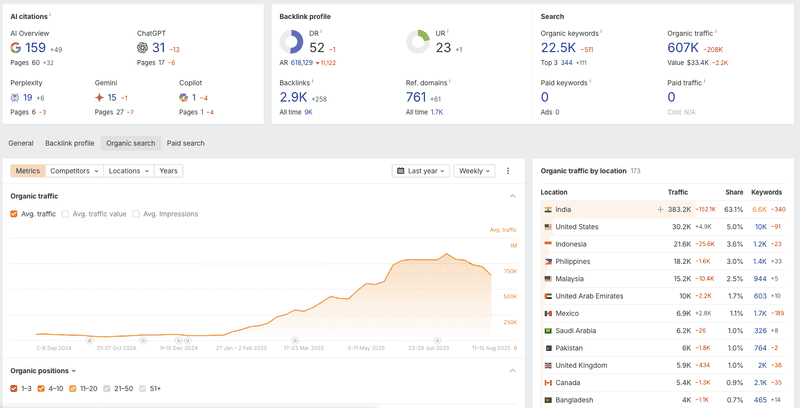Viewport: 800px width, 408px height.
Task: Click the Malaysia flag icon
Action: point(548,279)
